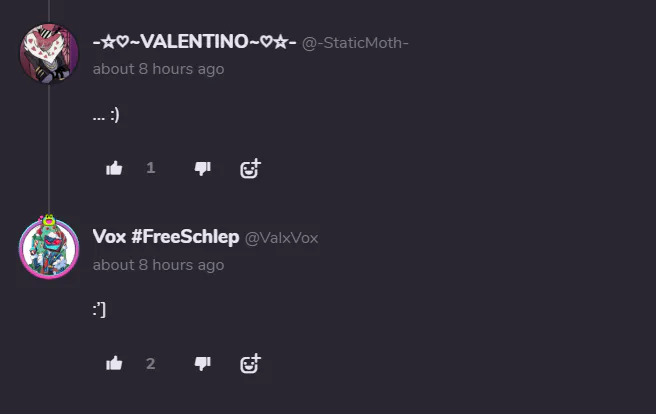Like Vox #FreeSchlep's comment with thumbs up
The image size is (656, 414).
(114, 364)
